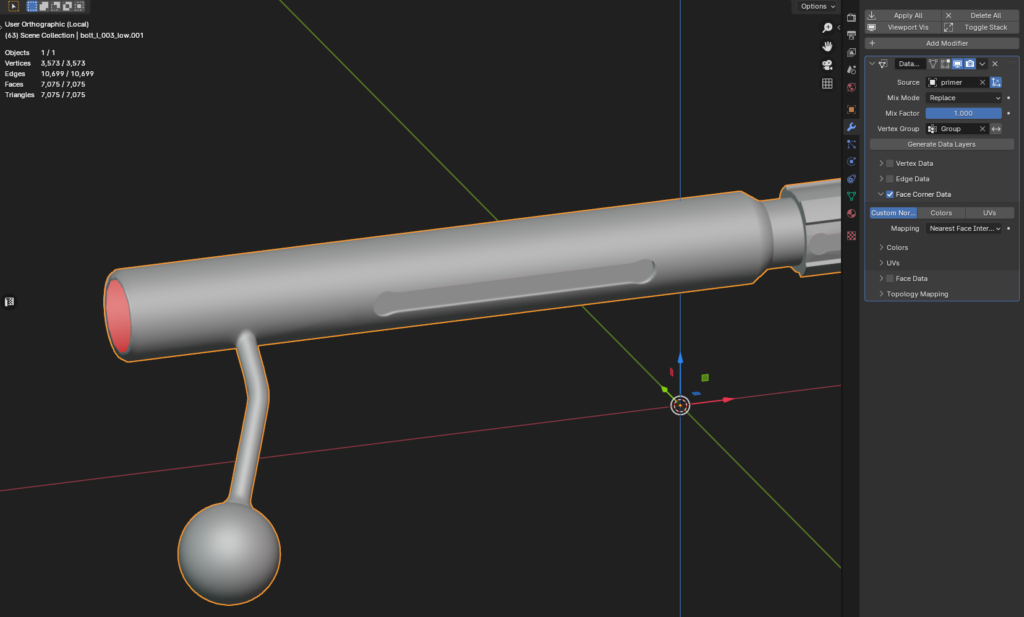Screen dimensions: 1024x617
Task: Open the View Layer properties tab
Action: (851, 52)
